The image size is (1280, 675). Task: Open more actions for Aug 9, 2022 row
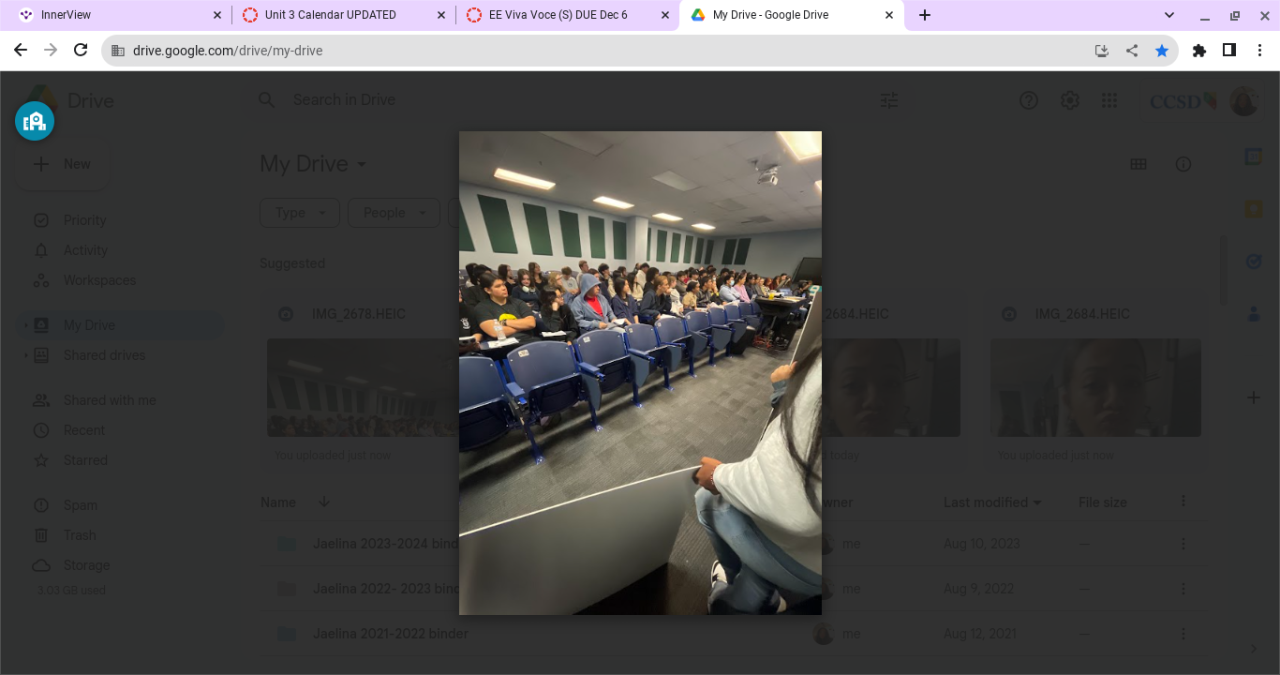click(1183, 589)
